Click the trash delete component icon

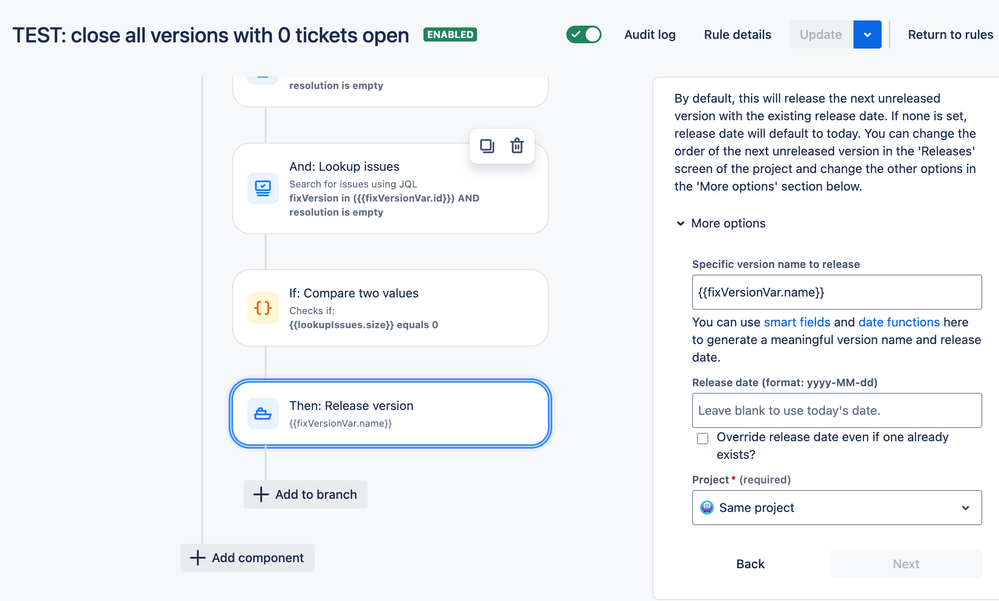pyautogui.click(x=517, y=146)
